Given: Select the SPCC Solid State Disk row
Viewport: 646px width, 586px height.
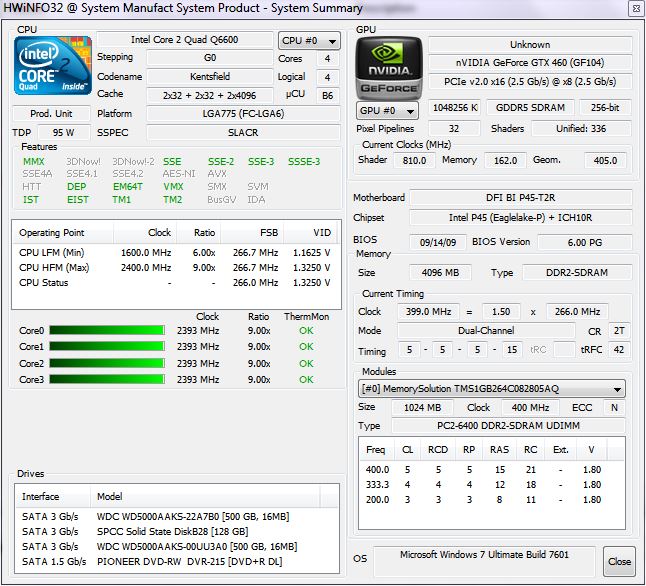Looking at the screenshot, I should (177, 532).
